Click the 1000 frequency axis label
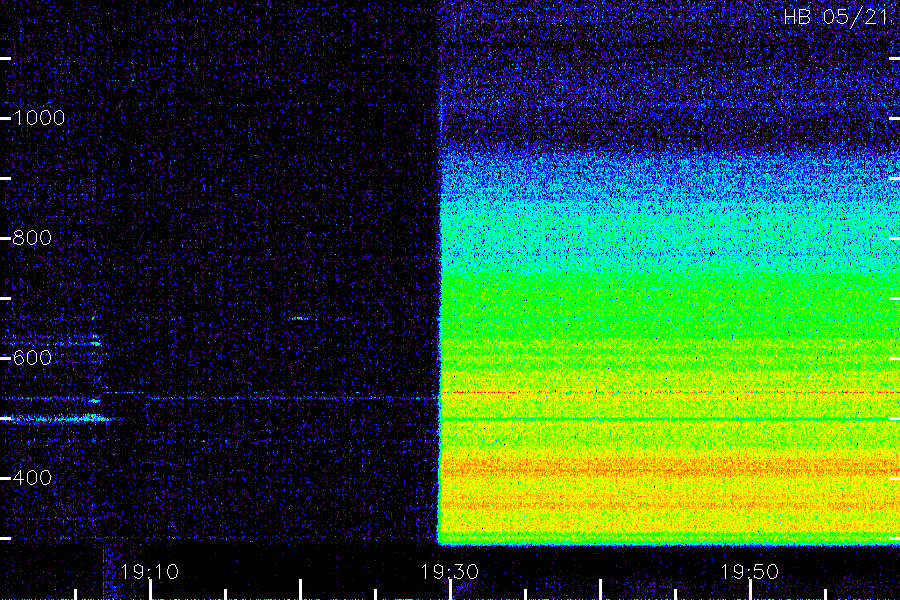This screenshot has height=600, width=900. [x=38, y=118]
